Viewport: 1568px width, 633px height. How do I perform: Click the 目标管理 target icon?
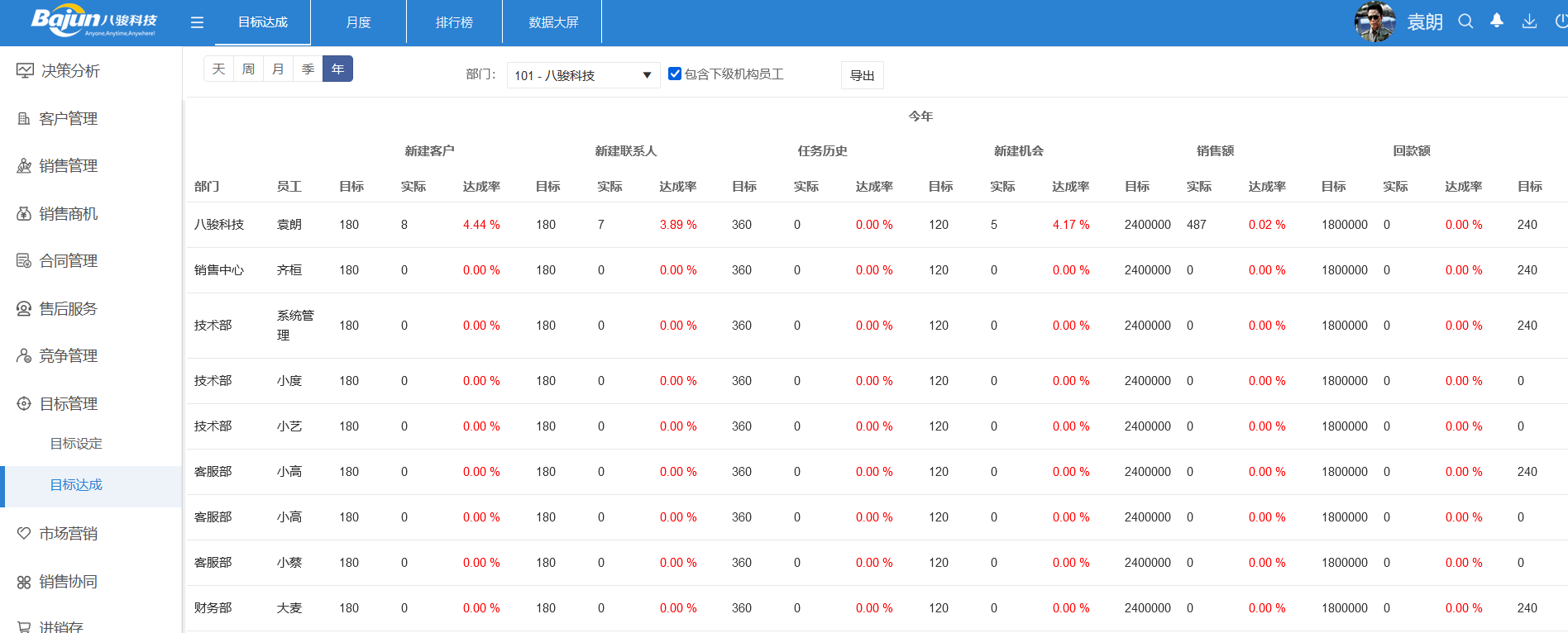[x=24, y=404]
